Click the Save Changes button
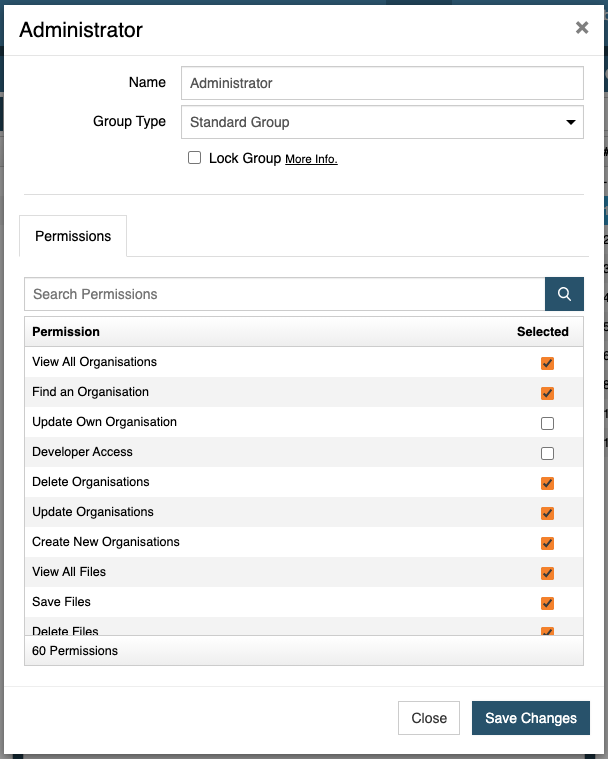Screen dimensions: 608x759 click(x=531, y=718)
